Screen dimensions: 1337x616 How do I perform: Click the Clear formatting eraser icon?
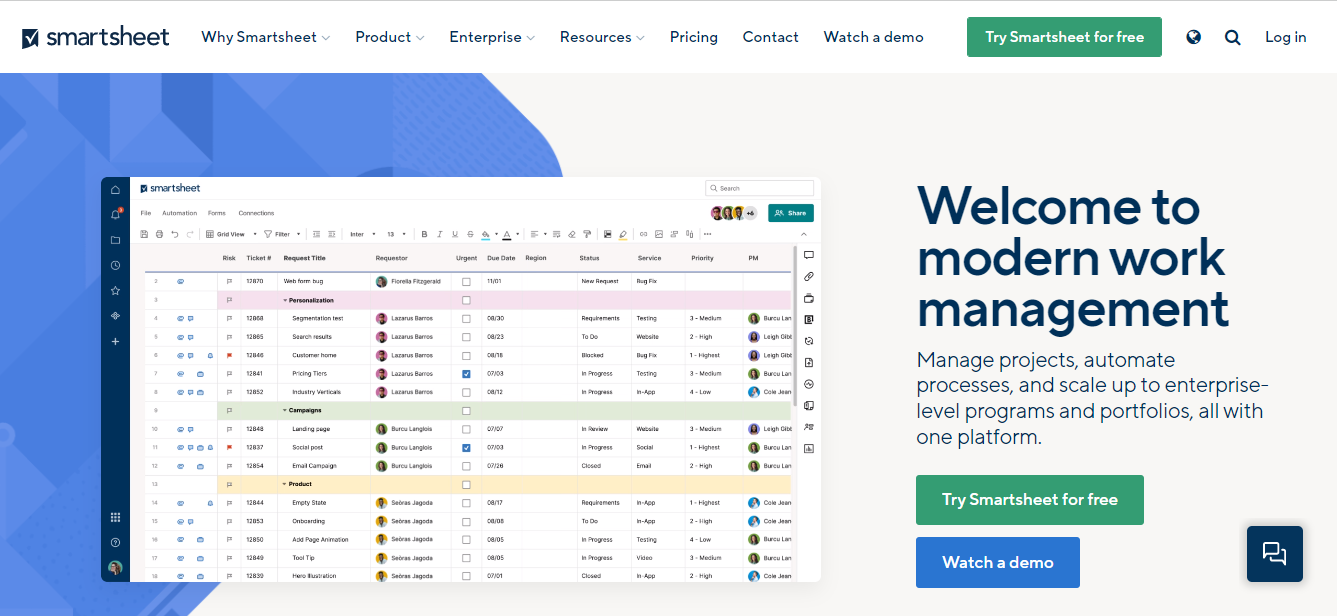tap(571, 234)
